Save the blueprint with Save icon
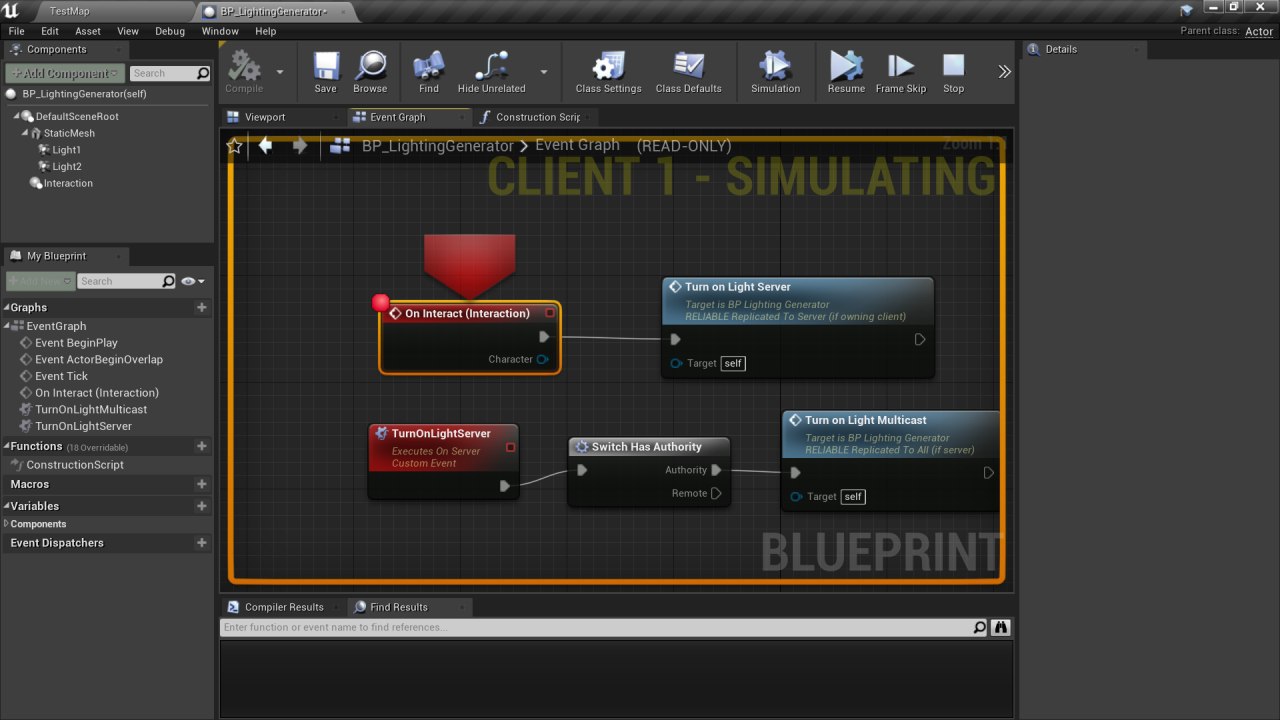 [x=326, y=73]
